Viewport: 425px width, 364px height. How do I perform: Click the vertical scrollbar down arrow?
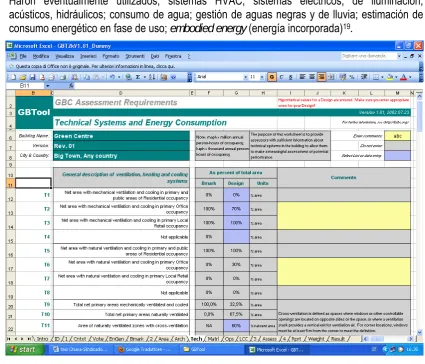point(420,332)
